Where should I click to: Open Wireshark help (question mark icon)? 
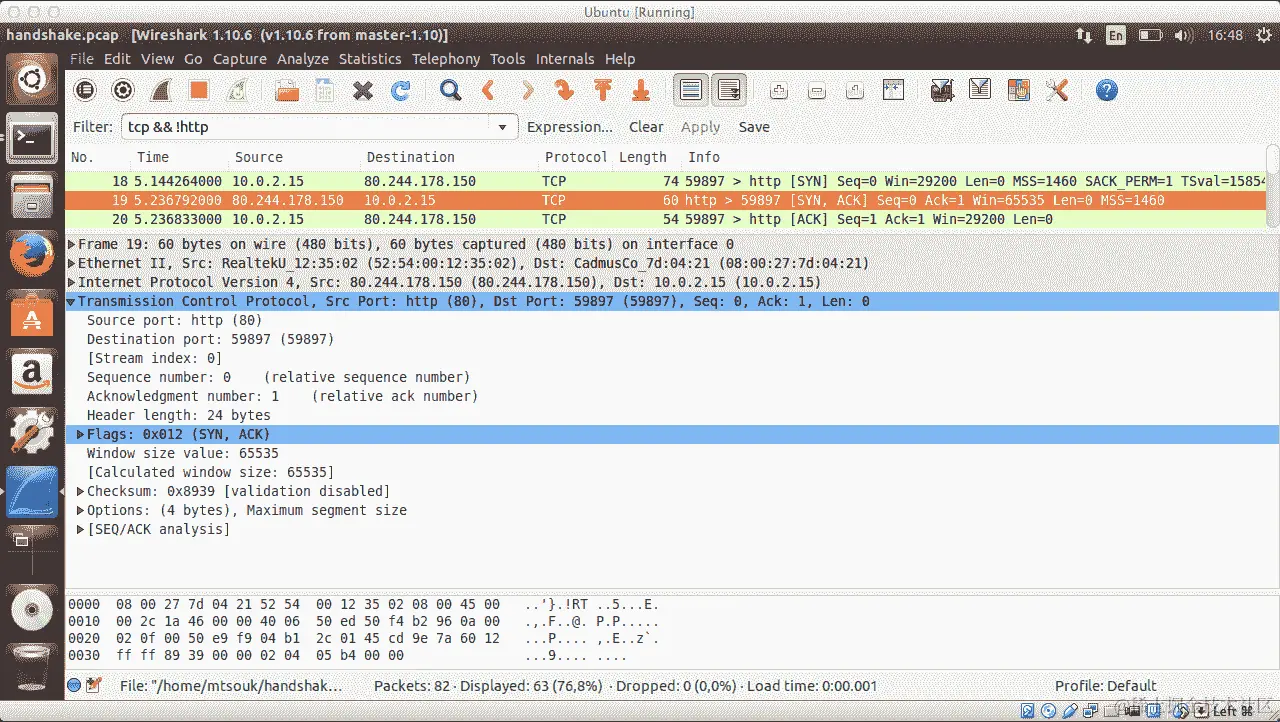coord(1106,91)
